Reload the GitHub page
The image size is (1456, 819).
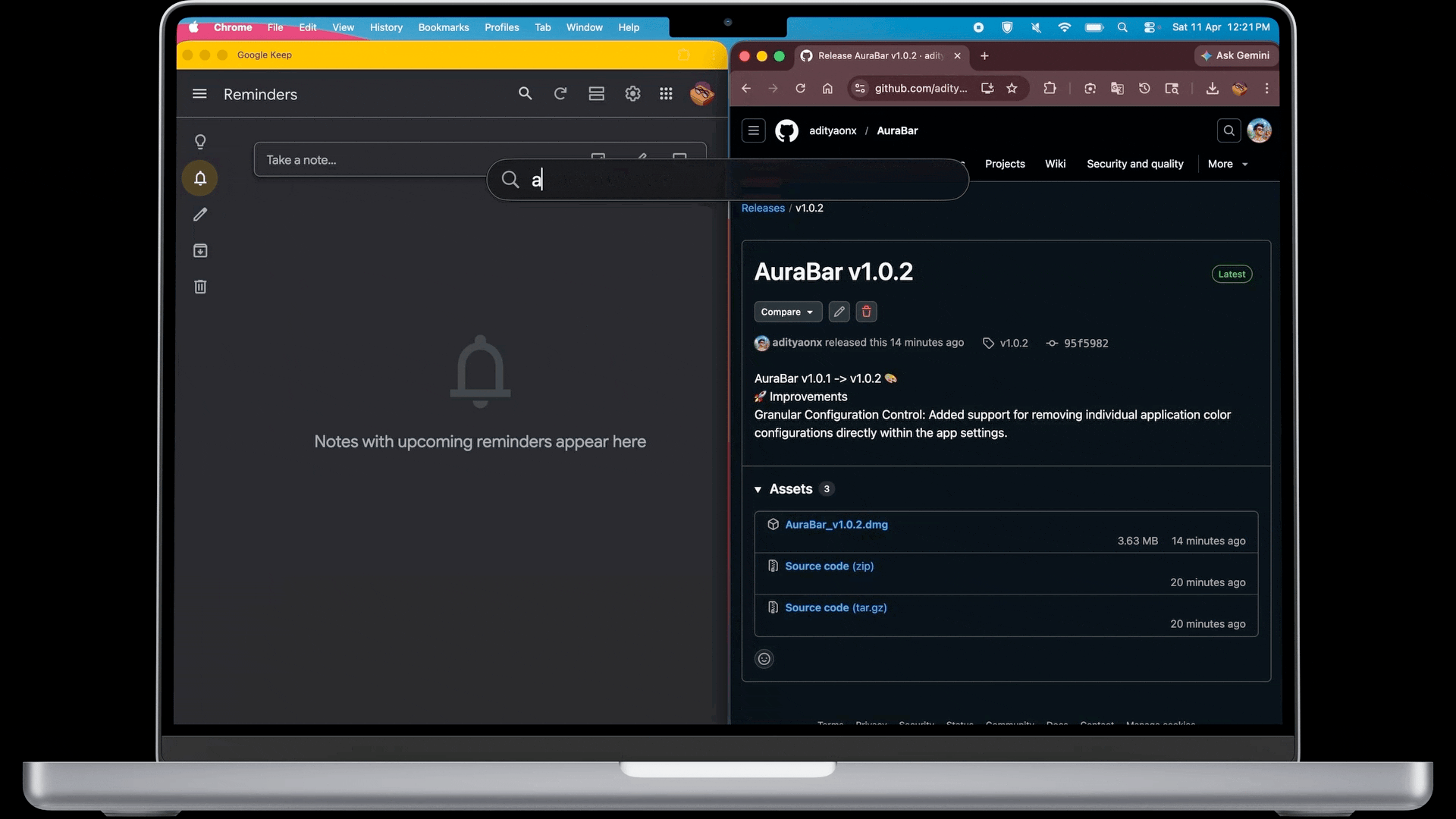(800, 89)
